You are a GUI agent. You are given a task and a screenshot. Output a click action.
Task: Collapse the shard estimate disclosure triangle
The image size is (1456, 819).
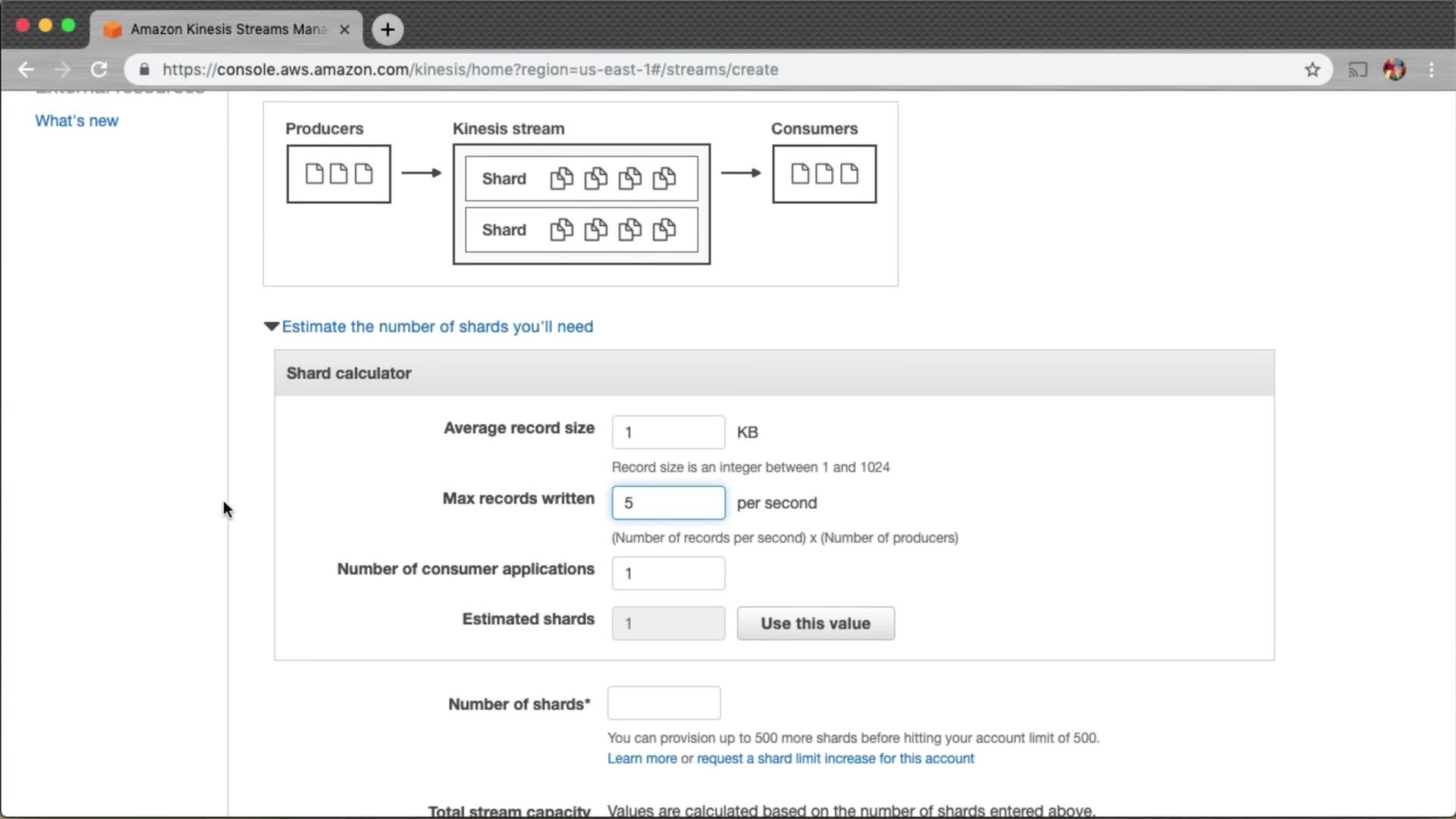(271, 327)
